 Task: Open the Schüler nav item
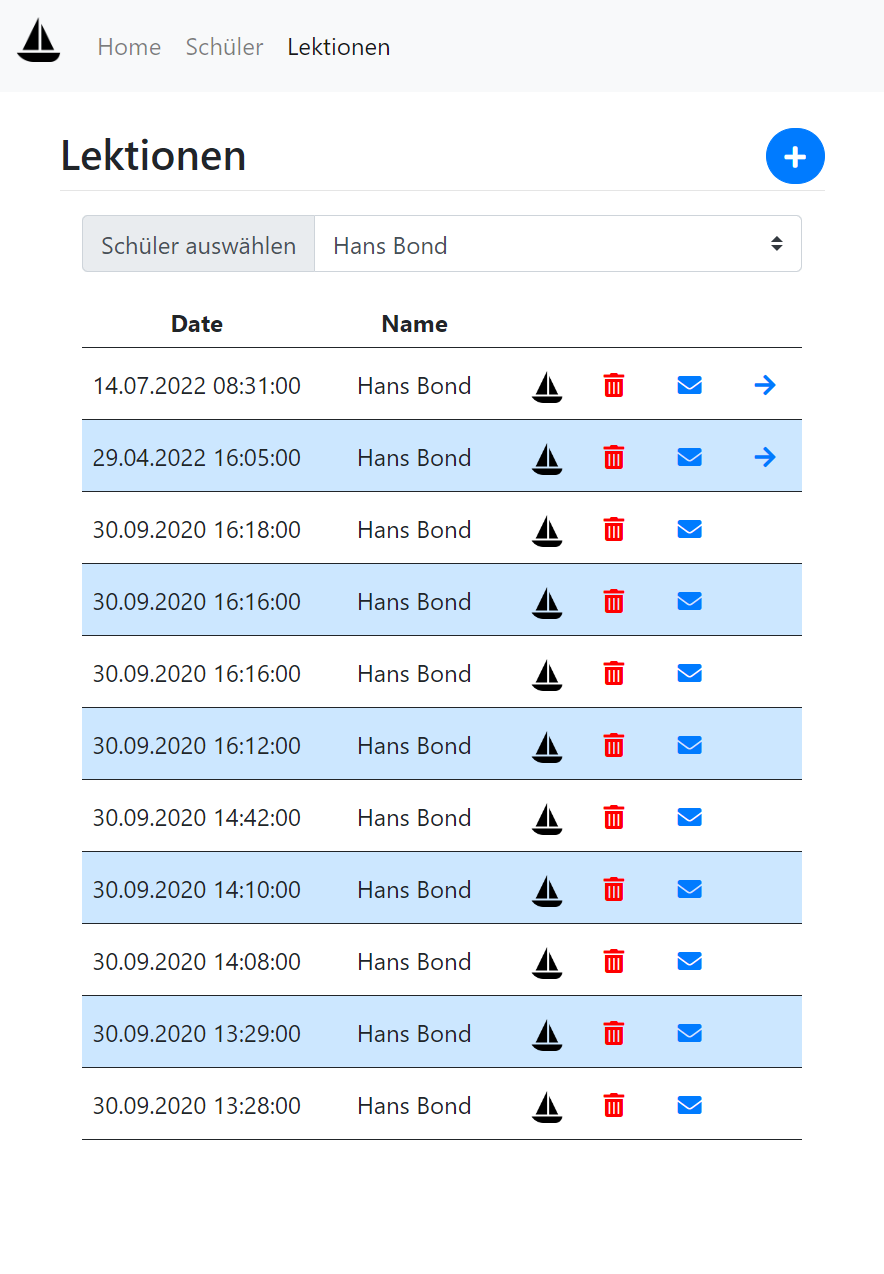pos(224,47)
